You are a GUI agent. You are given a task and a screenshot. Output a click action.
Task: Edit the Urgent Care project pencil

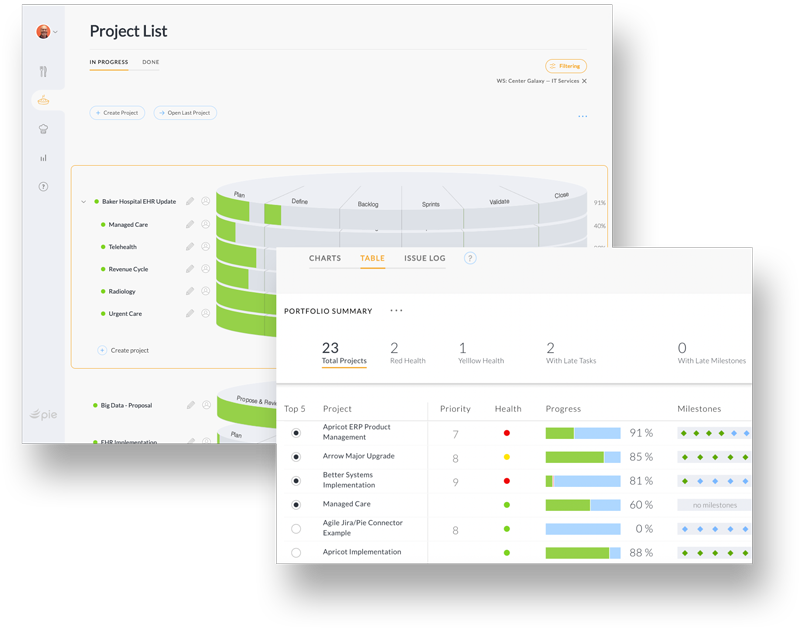pyautogui.click(x=190, y=314)
